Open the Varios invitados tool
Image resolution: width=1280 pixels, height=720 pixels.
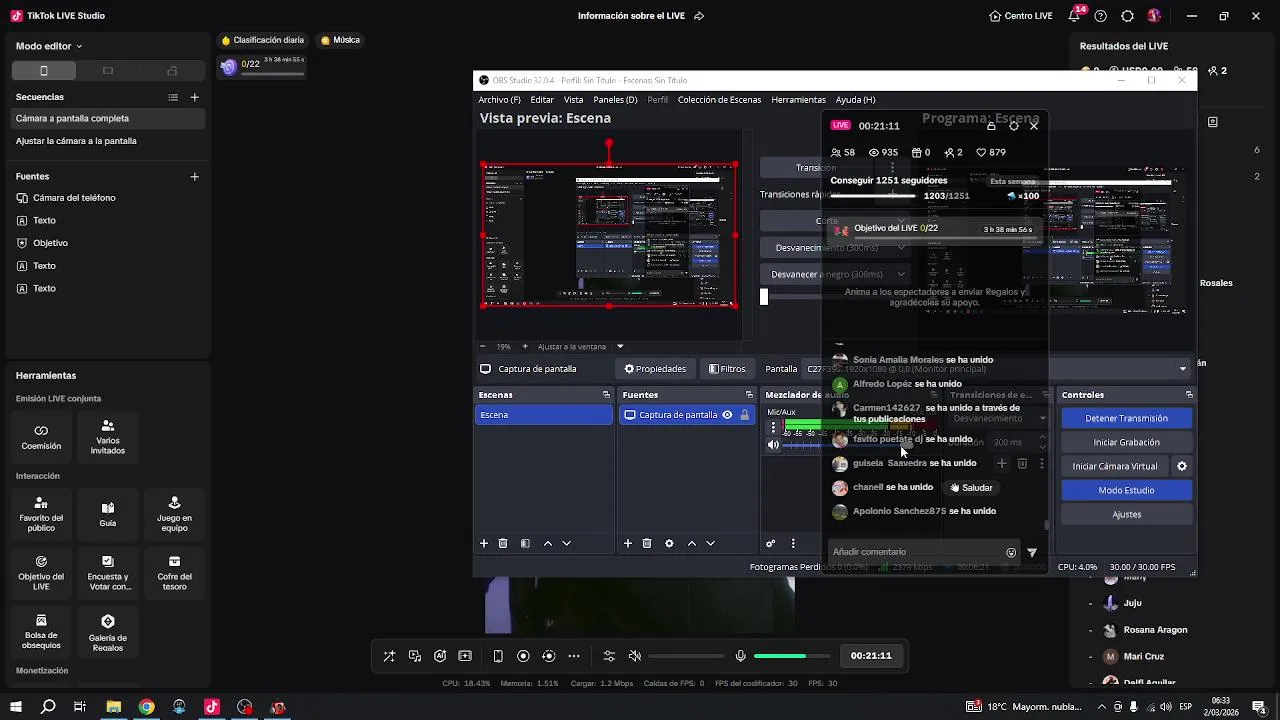pyautogui.click(x=108, y=437)
